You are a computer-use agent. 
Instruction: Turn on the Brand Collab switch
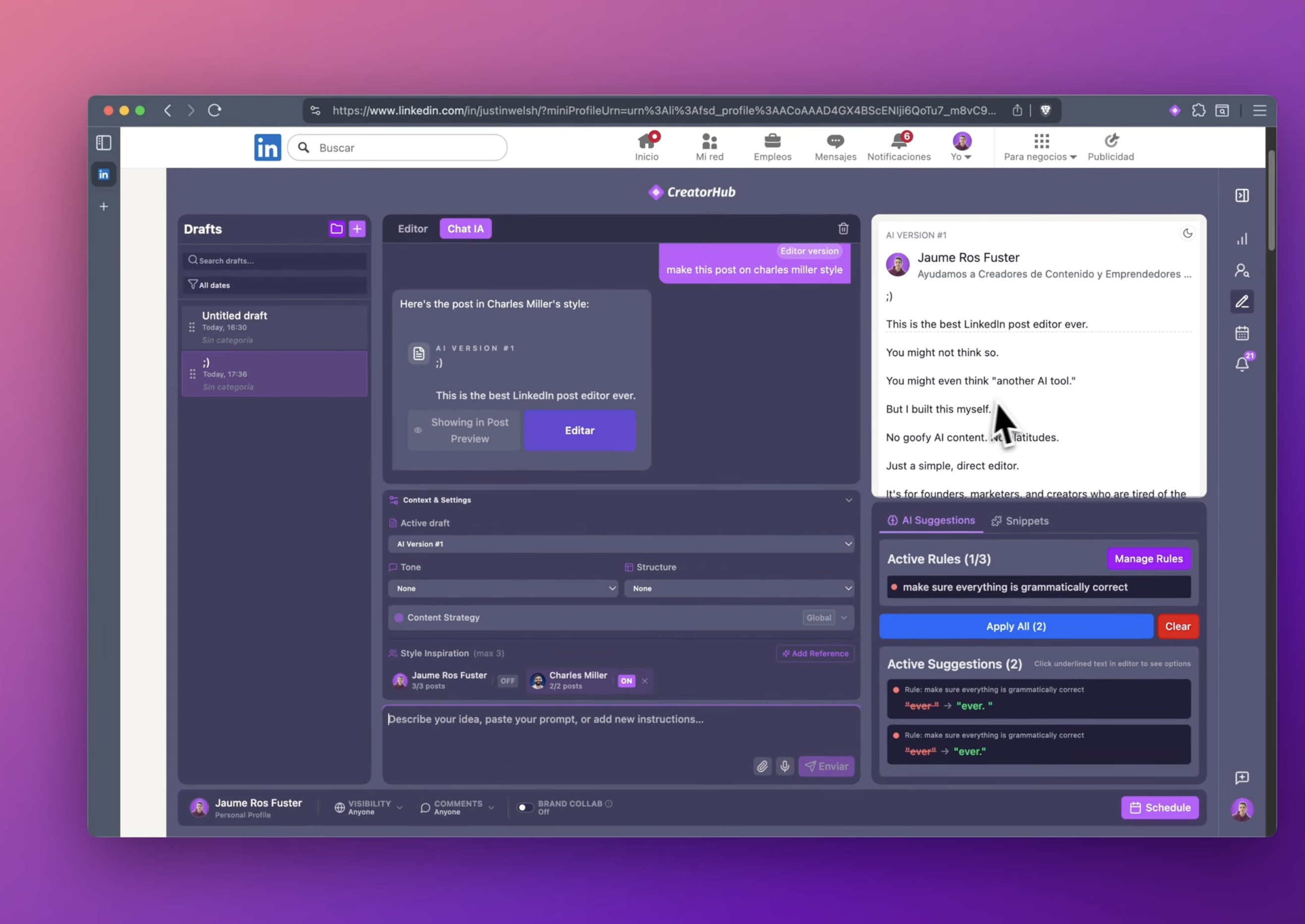click(525, 807)
